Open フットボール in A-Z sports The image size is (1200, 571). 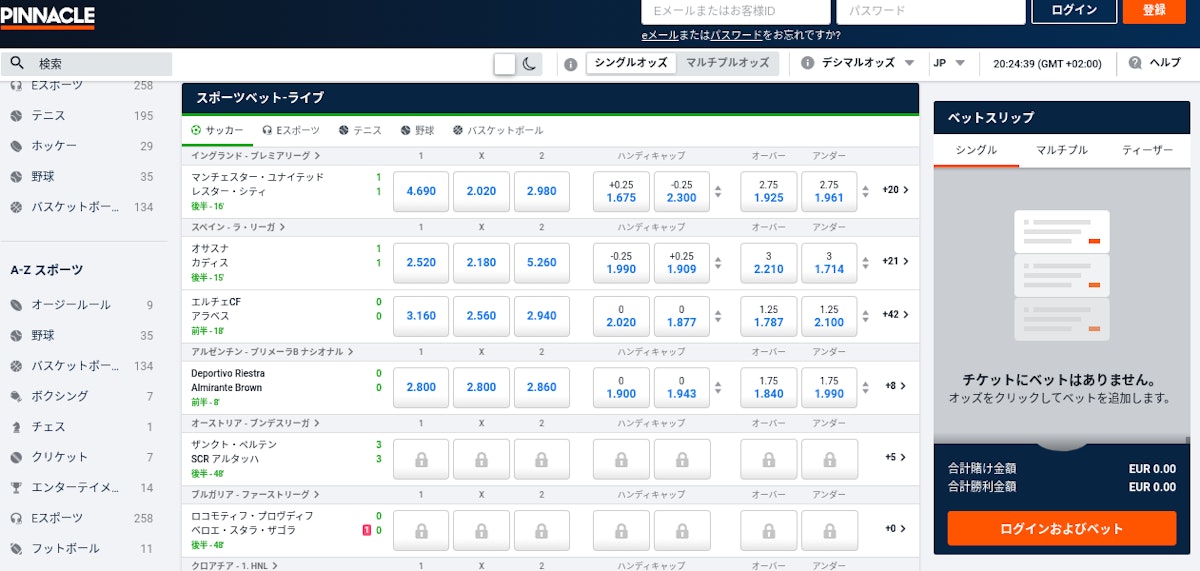82,549
